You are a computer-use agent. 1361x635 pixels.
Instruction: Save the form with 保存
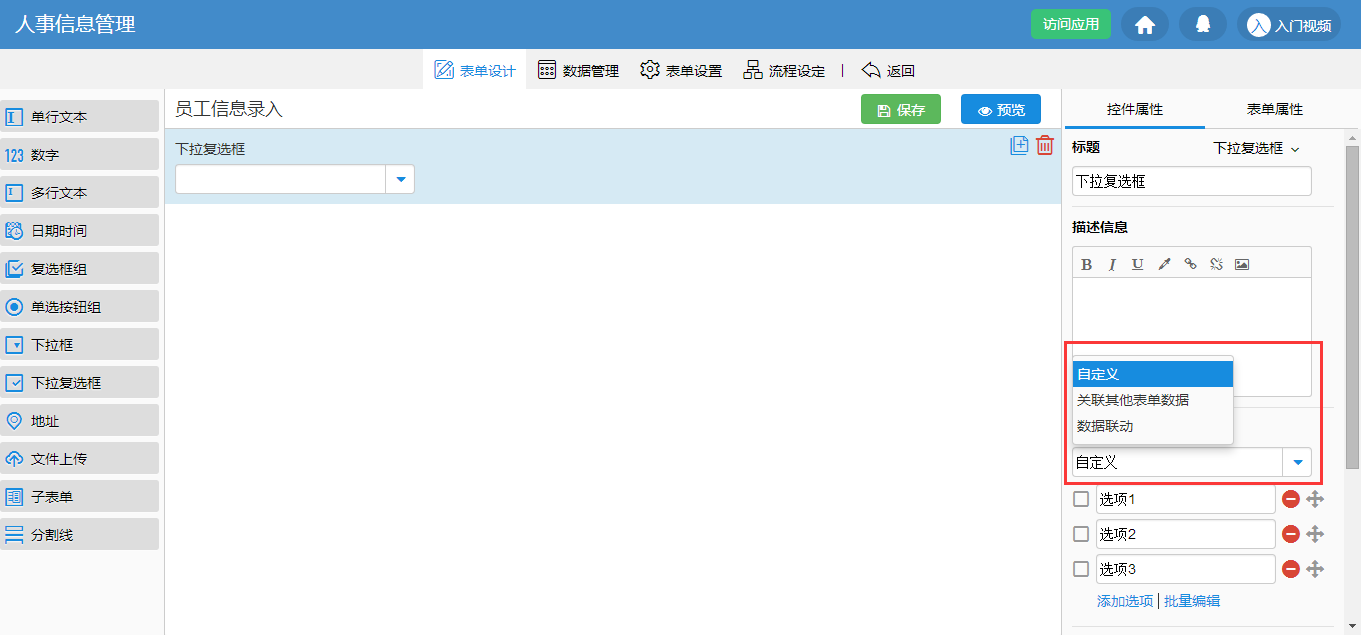[x=901, y=109]
